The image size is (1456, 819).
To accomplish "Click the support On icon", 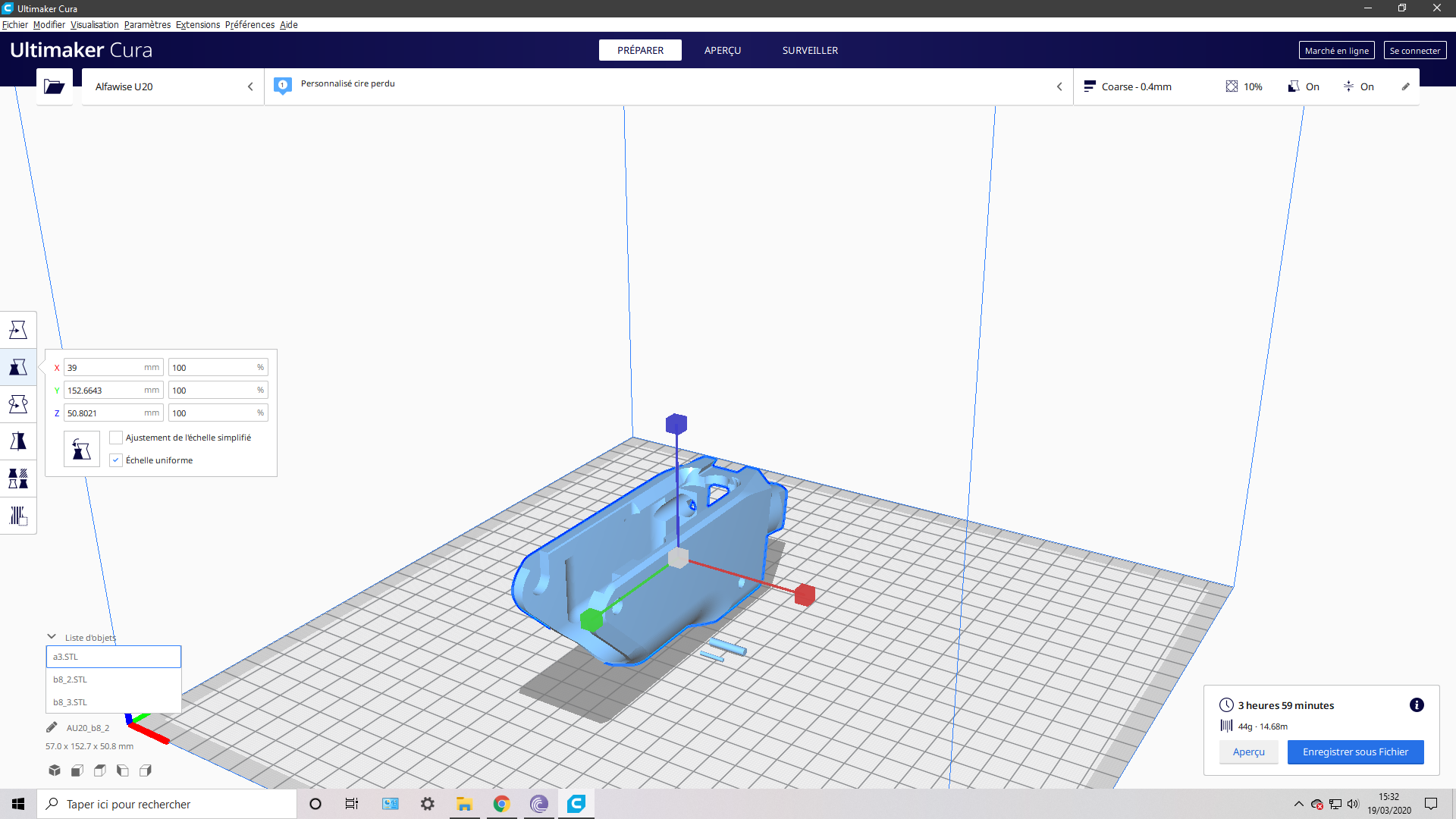I will pyautogui.click(x=1294, y=86).
